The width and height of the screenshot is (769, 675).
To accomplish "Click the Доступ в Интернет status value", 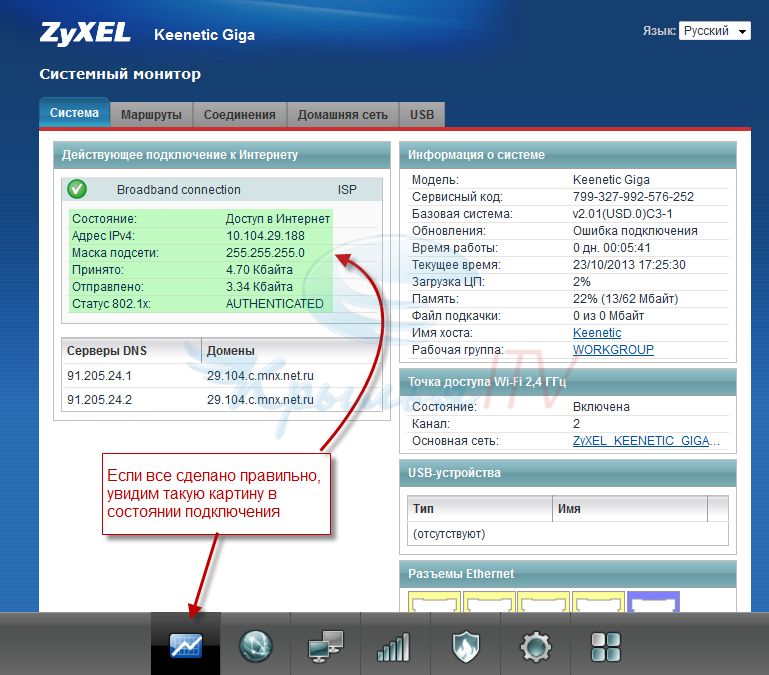I will click(278, 219).
